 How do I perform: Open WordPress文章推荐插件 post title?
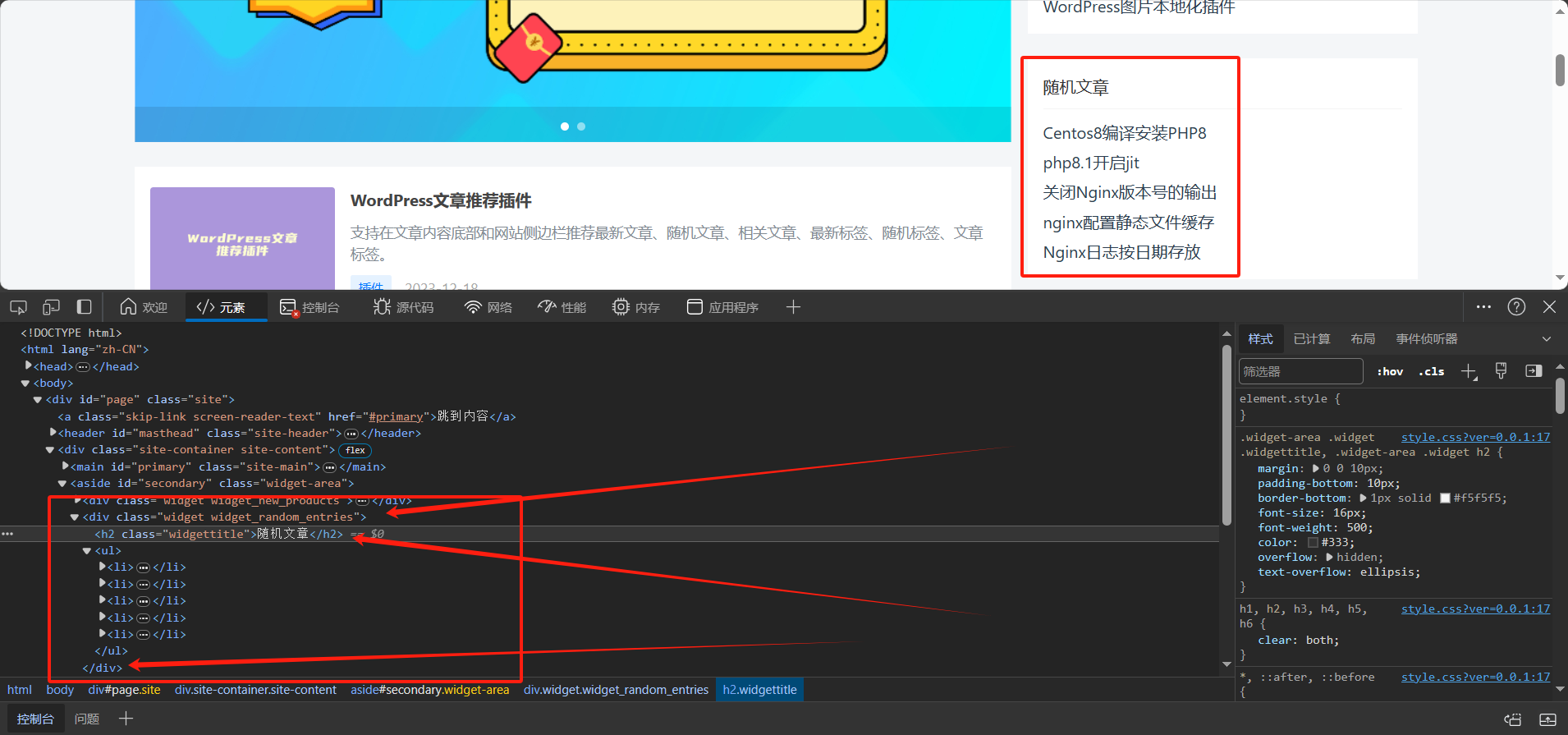(x=441, y=200)
